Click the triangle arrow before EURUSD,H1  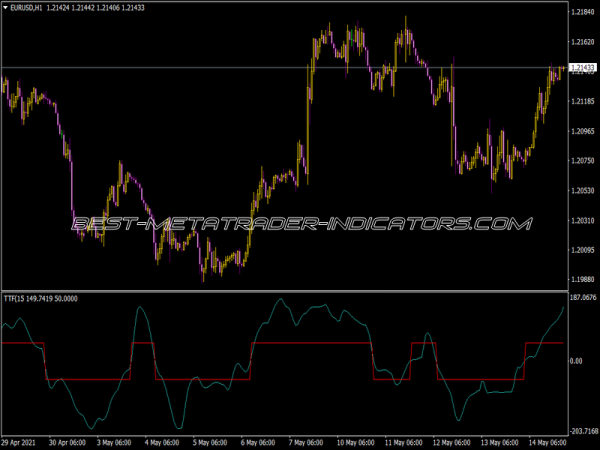click(x=7, y=8)
